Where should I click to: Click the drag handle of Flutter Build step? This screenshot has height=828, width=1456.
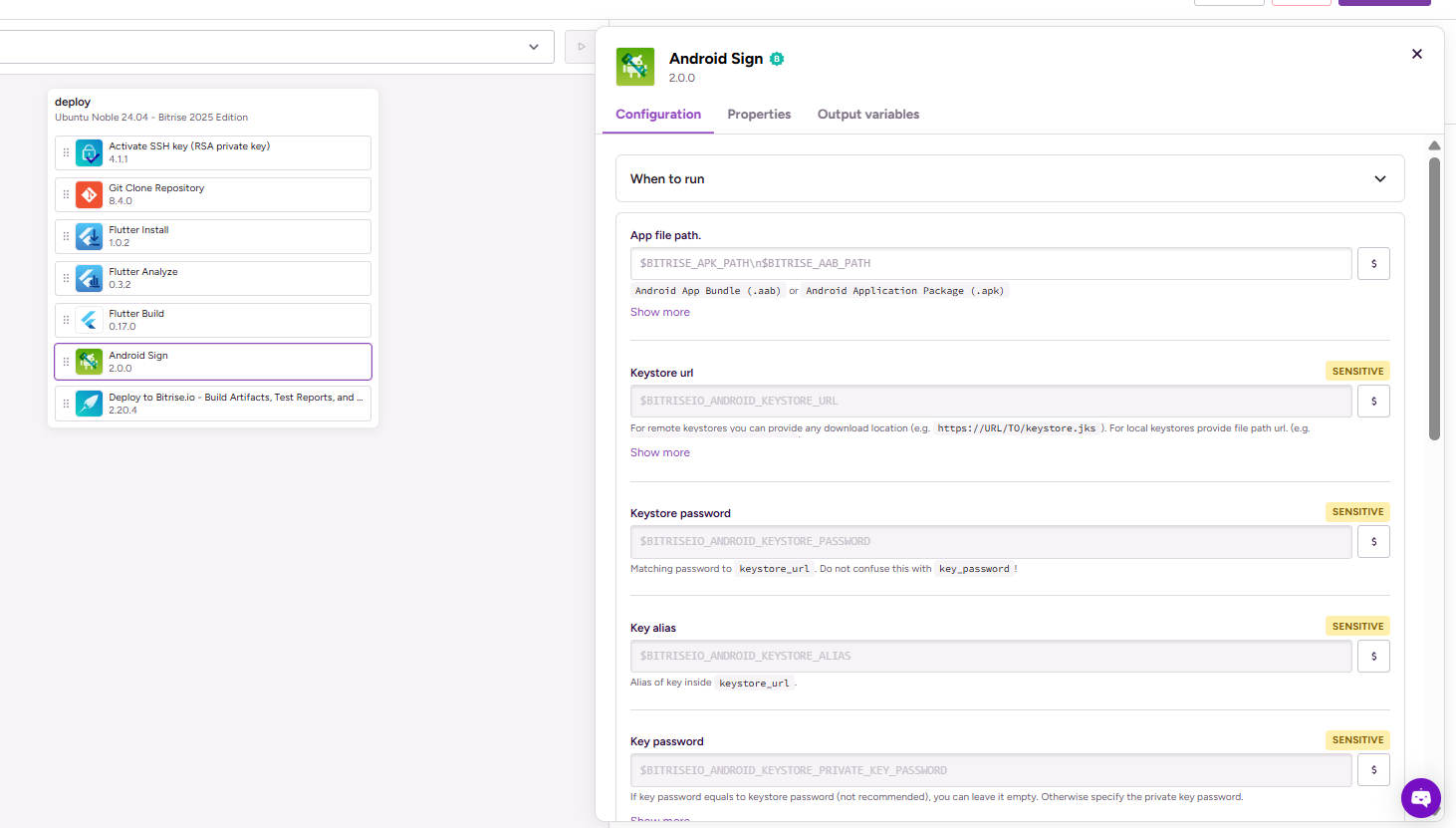[x=66, y=320]
